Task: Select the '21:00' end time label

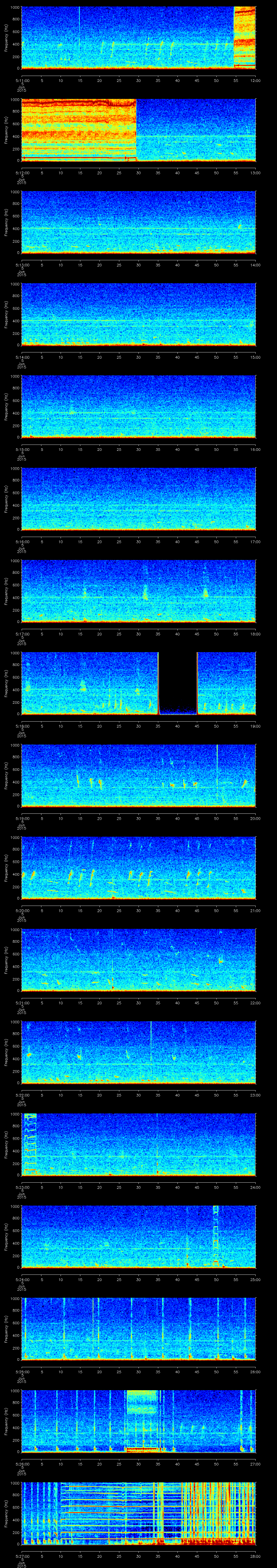Action: click(x=255, y=910)
